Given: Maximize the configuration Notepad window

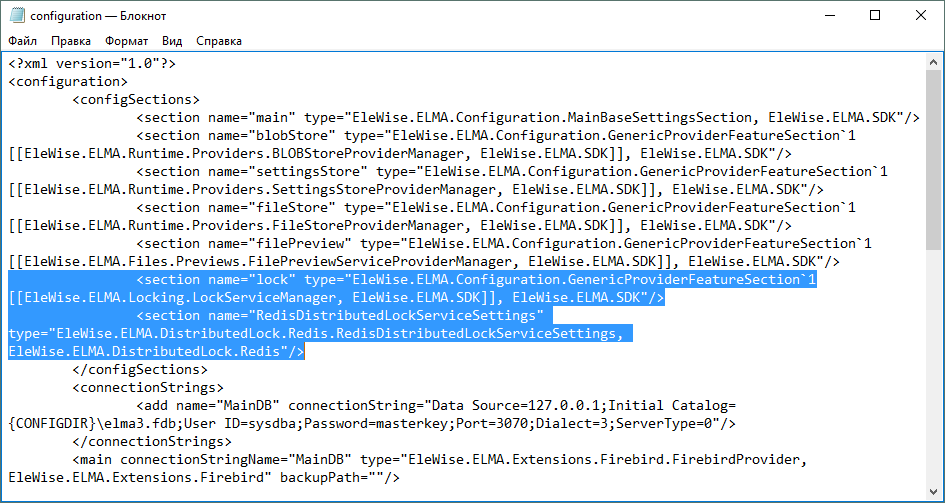Looking at the screenshot, I should click(875, 15).
